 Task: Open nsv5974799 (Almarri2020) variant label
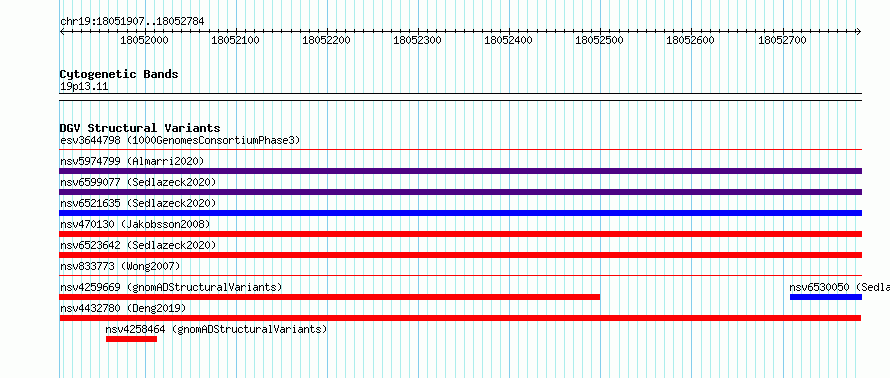132,161
